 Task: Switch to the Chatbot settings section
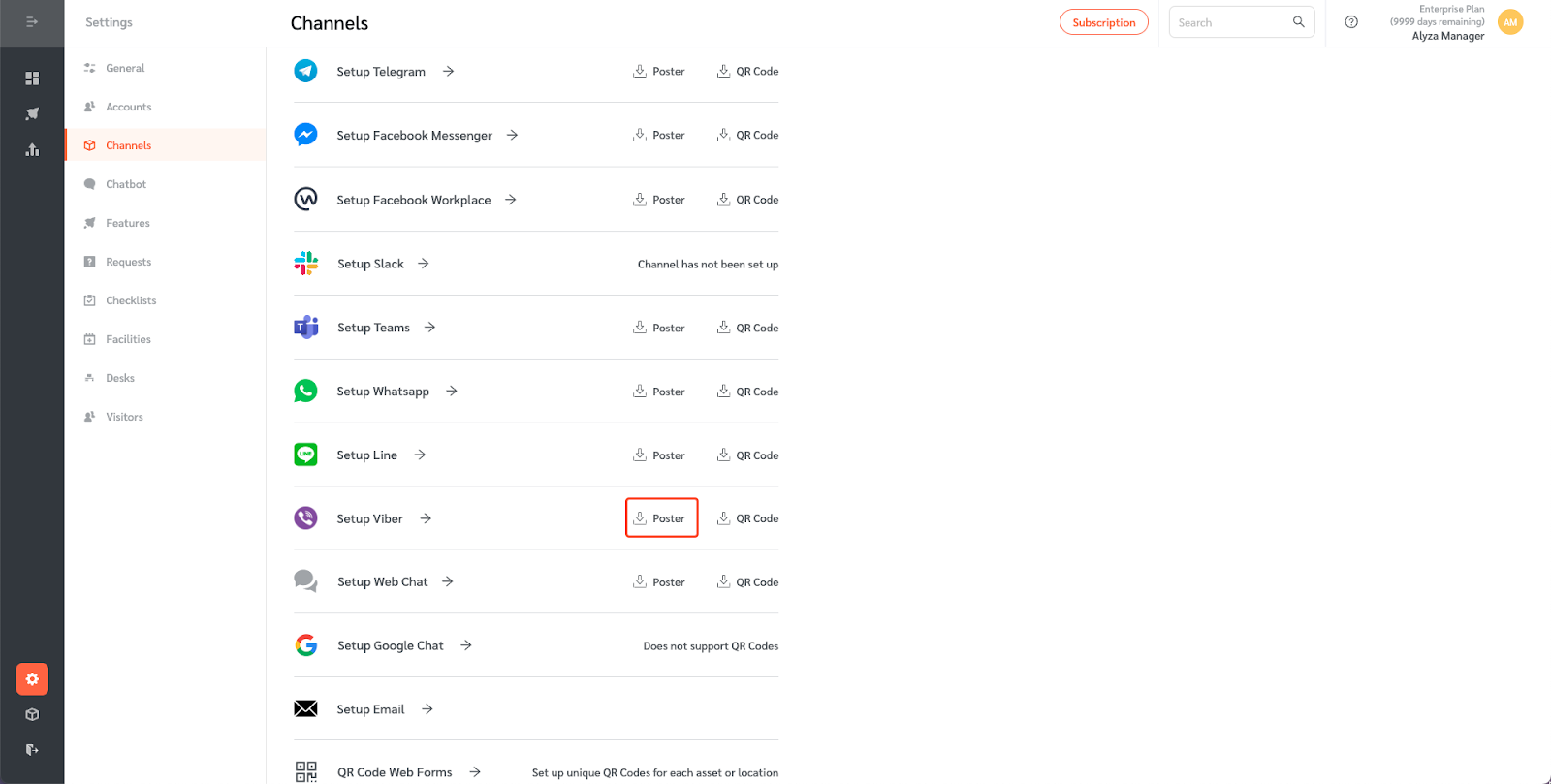pyautogui.click(x=125, y=183)
